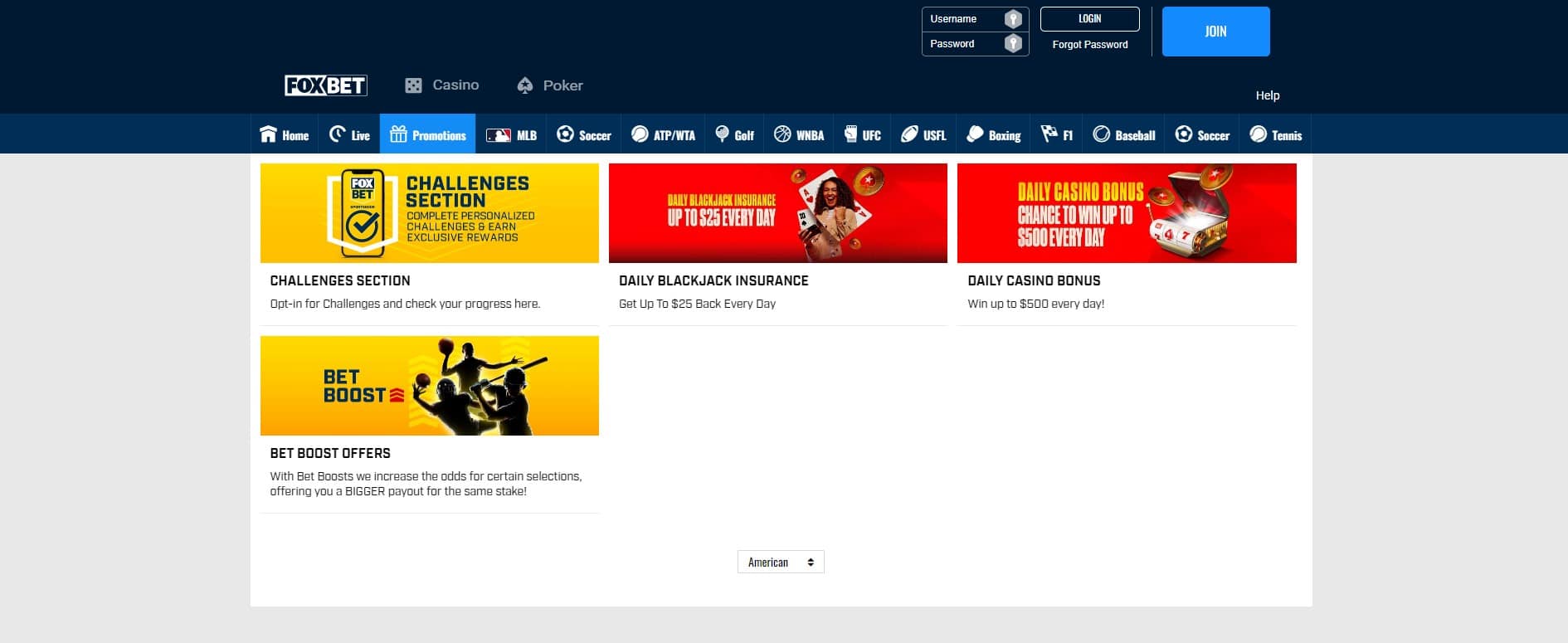This screenshot has height=643, width=1568.
Task: Open the odds format American dropdown
Action: click(781, 562)
